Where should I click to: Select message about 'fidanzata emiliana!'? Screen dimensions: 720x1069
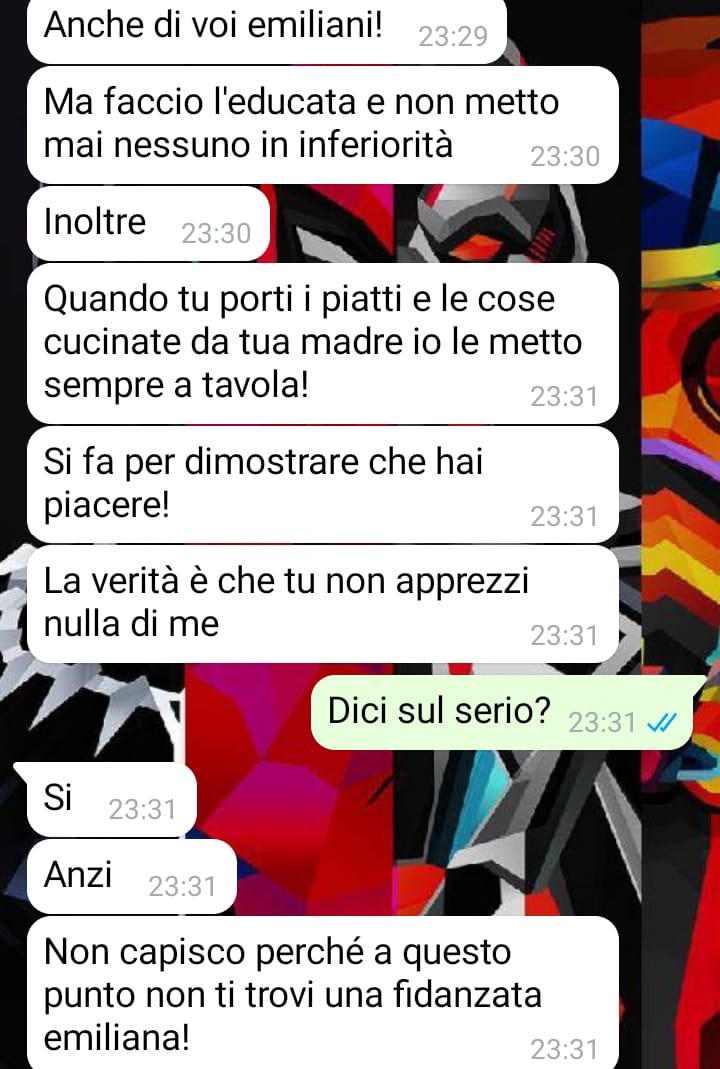coord(322,993)
